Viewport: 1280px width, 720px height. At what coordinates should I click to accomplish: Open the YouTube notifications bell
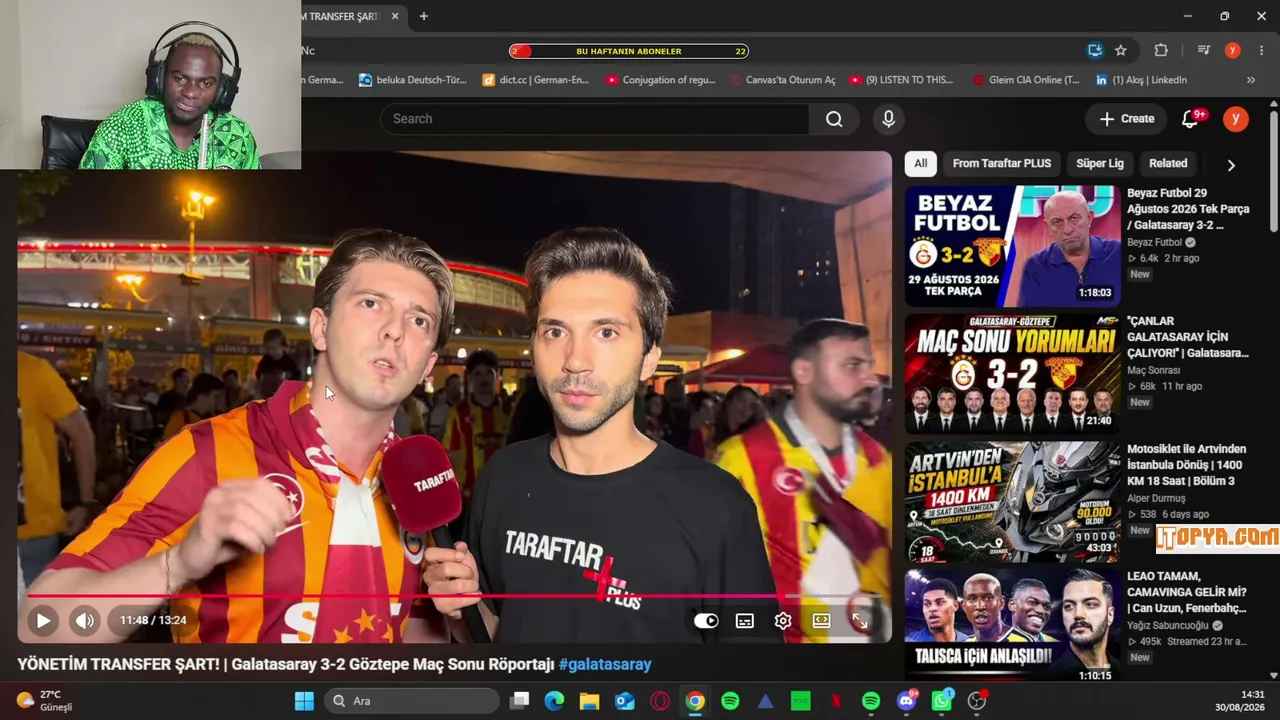pos(1190,119)
